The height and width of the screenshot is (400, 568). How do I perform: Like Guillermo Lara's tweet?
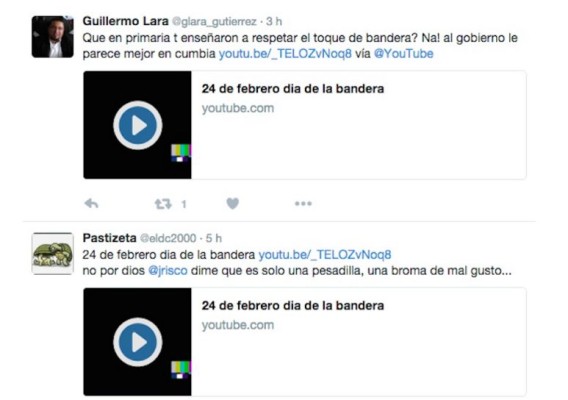point(233,204)
